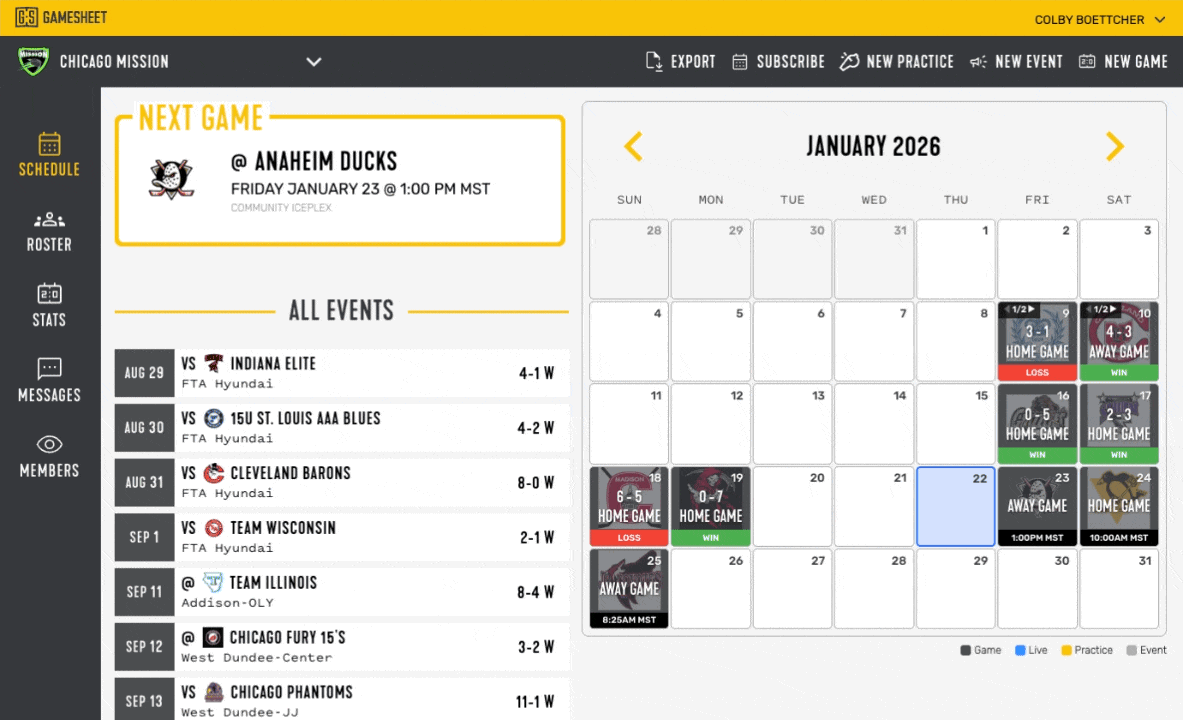Click the New Event megaphone icon

point(978,62)
